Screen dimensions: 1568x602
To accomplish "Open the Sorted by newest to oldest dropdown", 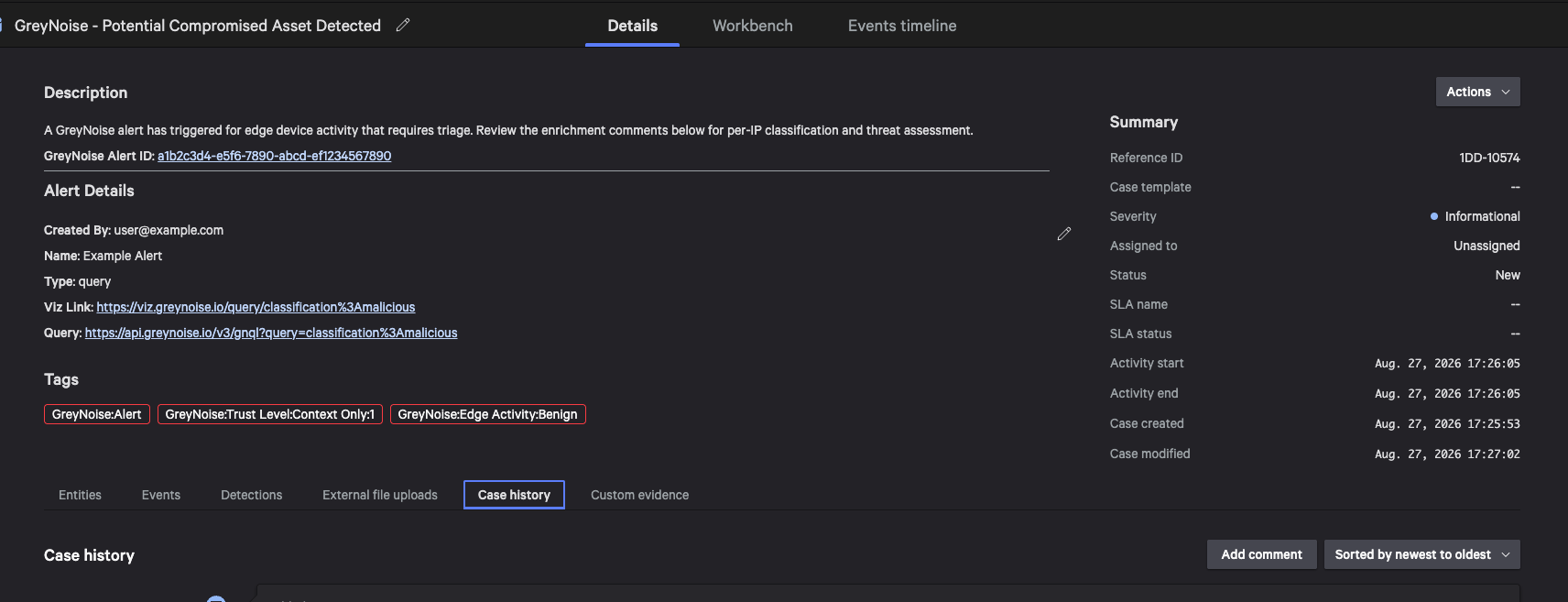I will (x=1421, y=554).
